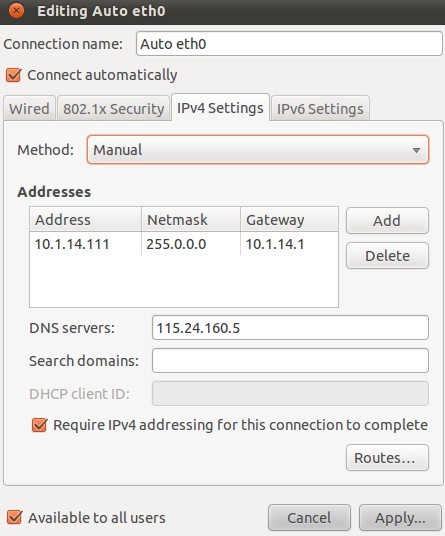Toggle Available to all users checkbox
445x536 pixels.
click(x=15, y=518)
